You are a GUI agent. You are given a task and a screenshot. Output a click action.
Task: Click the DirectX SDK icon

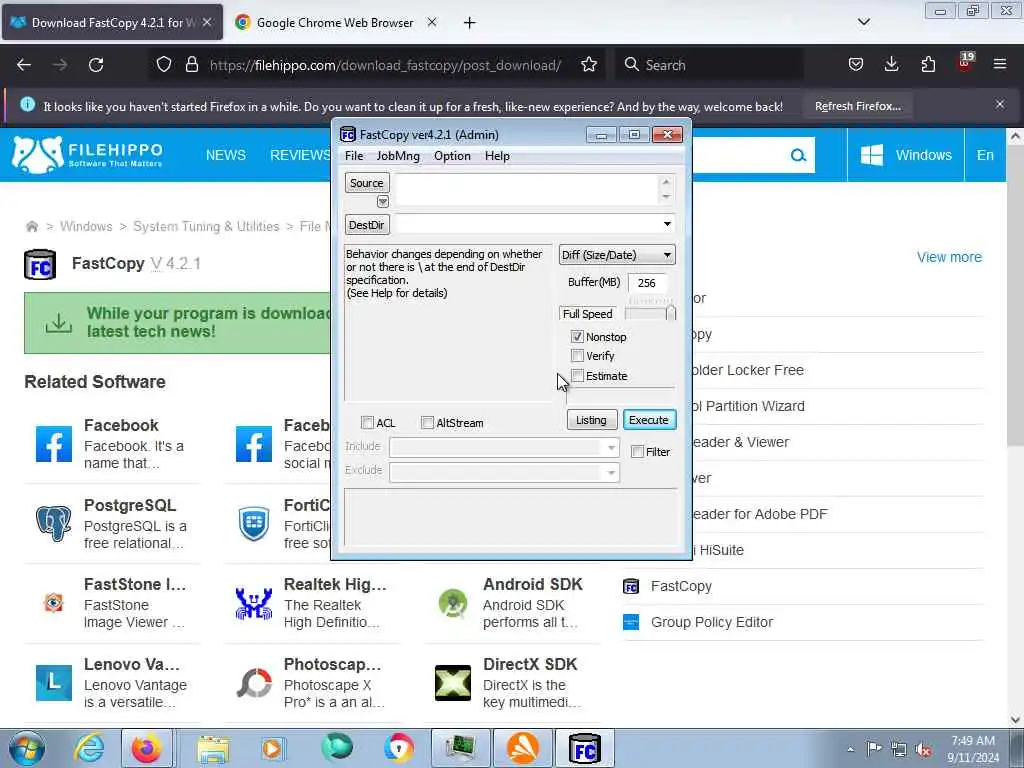click(453, 683)
